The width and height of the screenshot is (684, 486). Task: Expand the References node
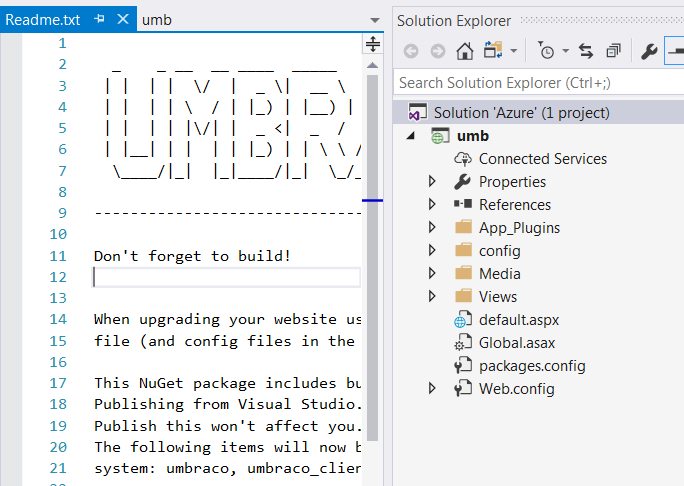432,204
